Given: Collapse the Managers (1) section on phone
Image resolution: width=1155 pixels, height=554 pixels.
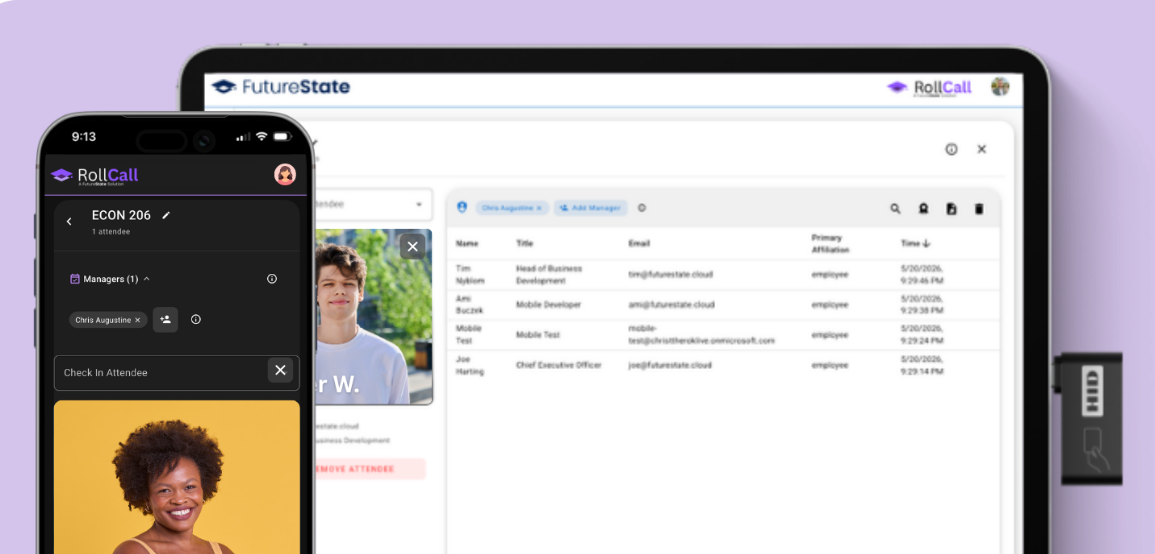Looking at the screenshot, I should click(x=147, y=279).
